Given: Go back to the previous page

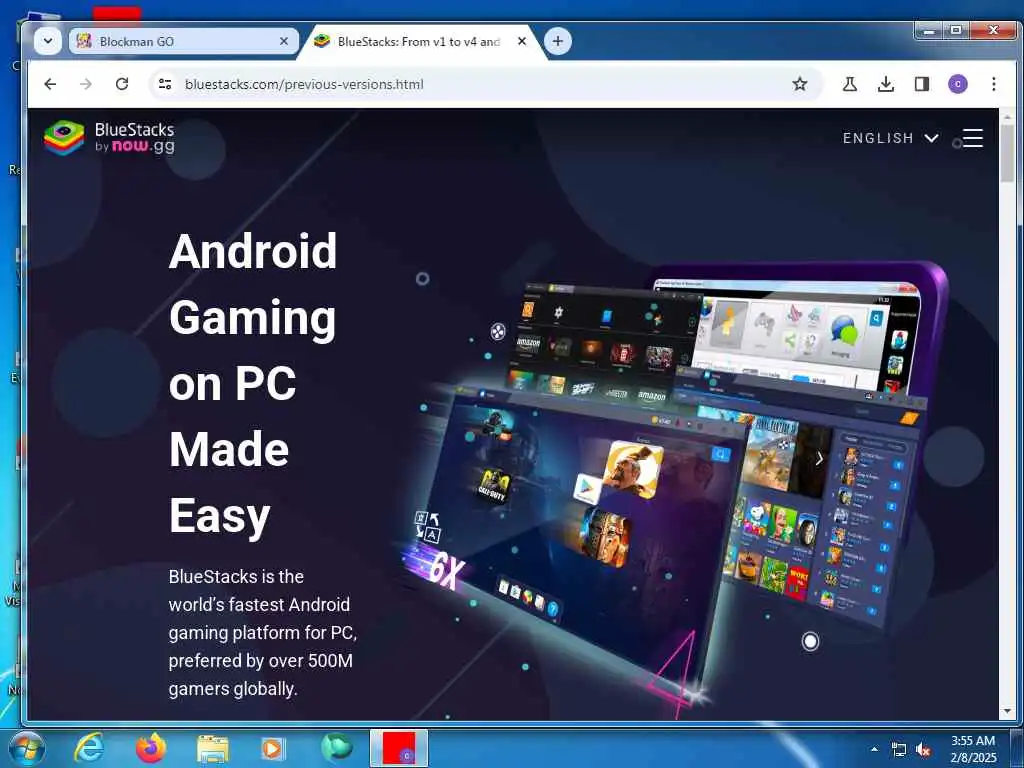Looking at the screenshot, I should 50,84.
